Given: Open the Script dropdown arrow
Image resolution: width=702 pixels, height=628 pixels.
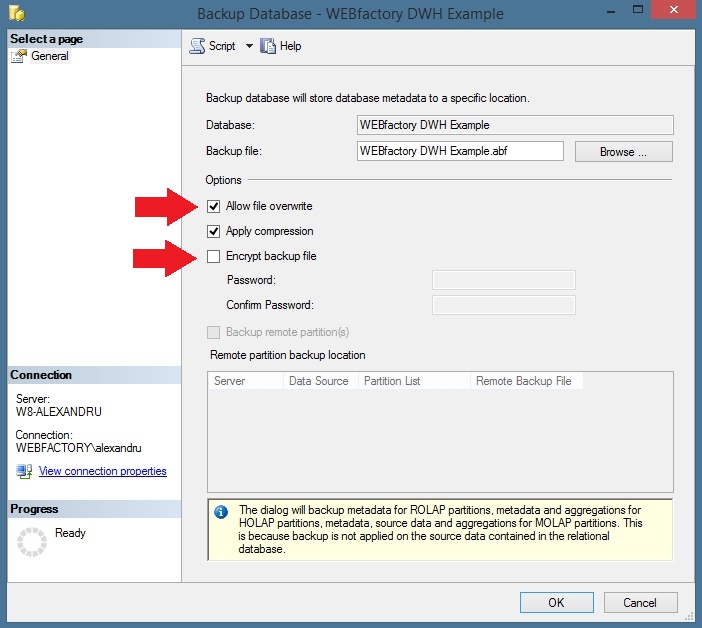Looking at the screenshot, I should point(249,46).
